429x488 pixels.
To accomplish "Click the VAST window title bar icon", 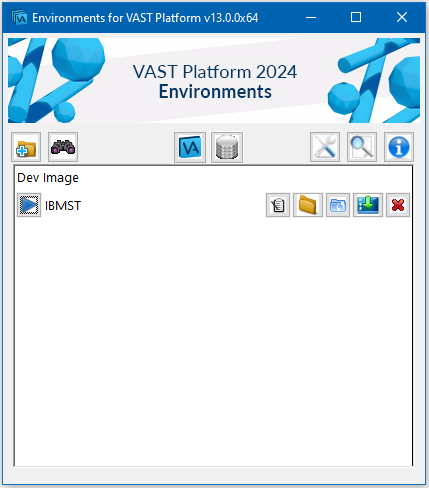I will 19,17.
